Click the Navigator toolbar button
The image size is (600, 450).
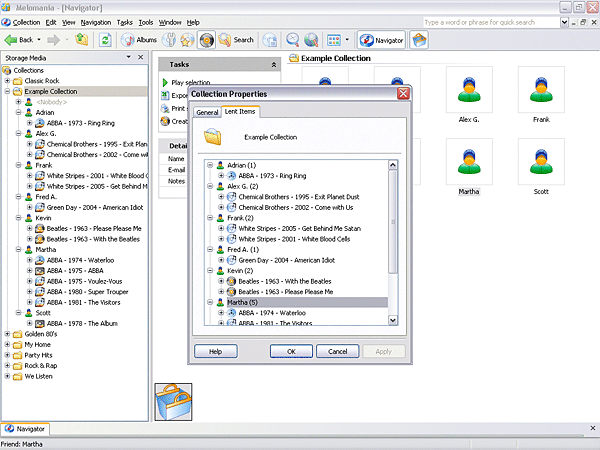click(381, 40)
